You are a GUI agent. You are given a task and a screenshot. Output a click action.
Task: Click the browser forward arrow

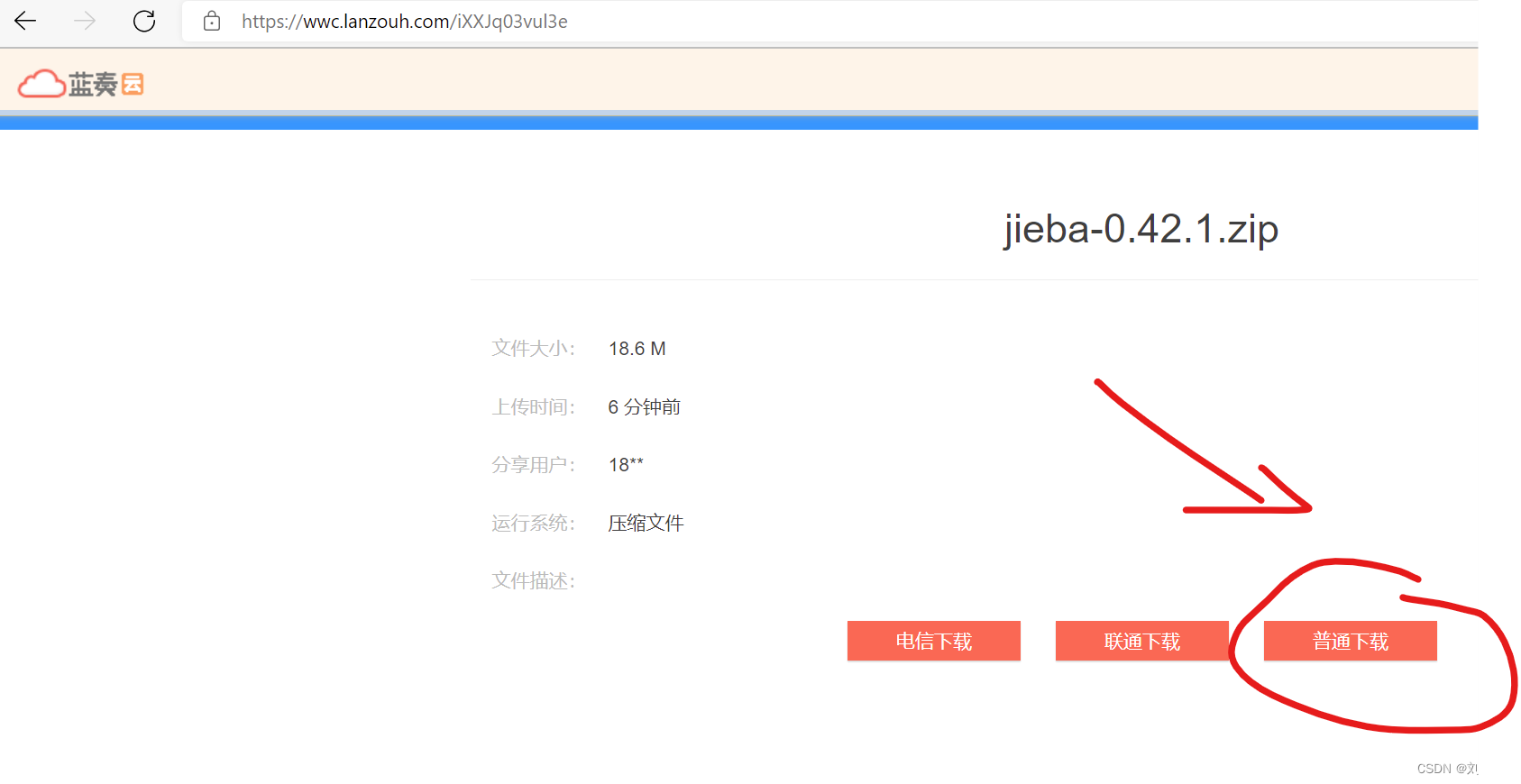tap(85, 21)
